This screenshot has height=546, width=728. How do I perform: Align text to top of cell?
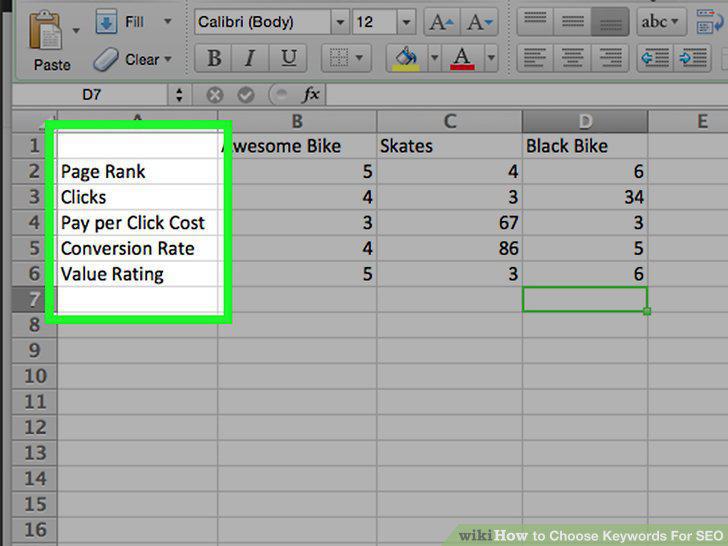pyautogui.click(x=535, y=22)
